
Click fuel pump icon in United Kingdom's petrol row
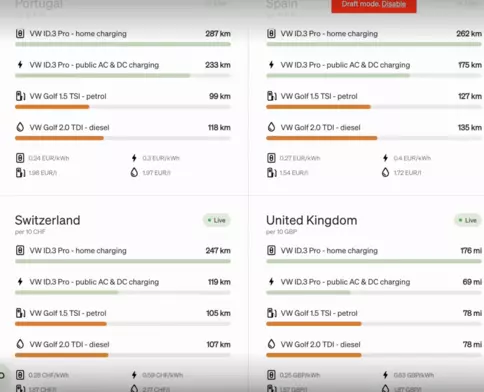(x=272, y=313)
